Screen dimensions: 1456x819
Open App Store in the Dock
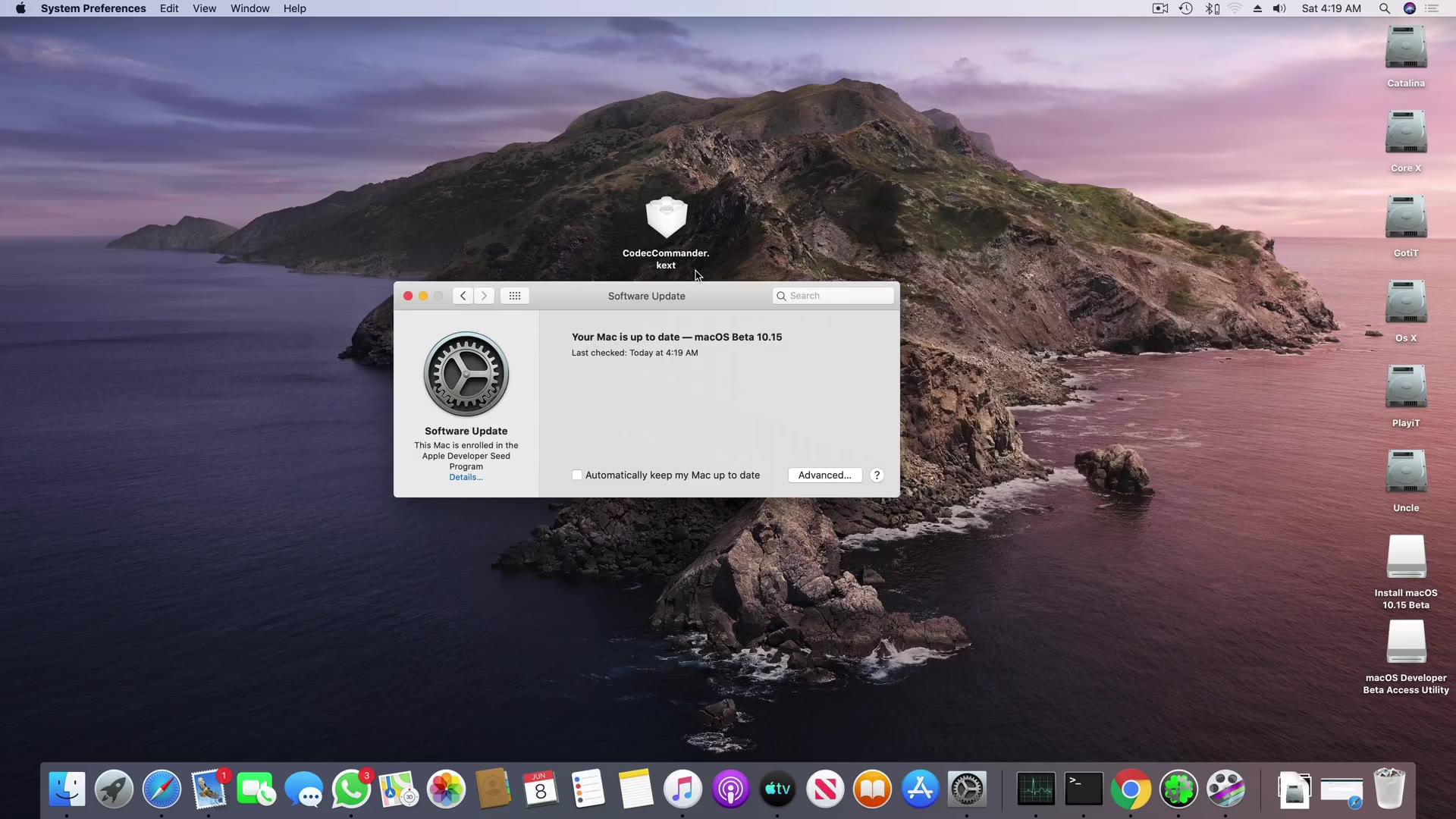click(920, 789)
